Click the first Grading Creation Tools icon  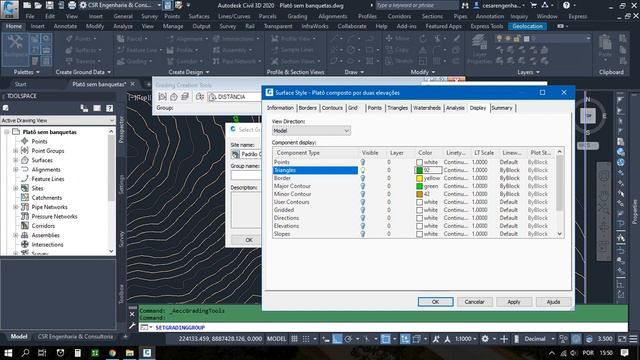(162, 97)
